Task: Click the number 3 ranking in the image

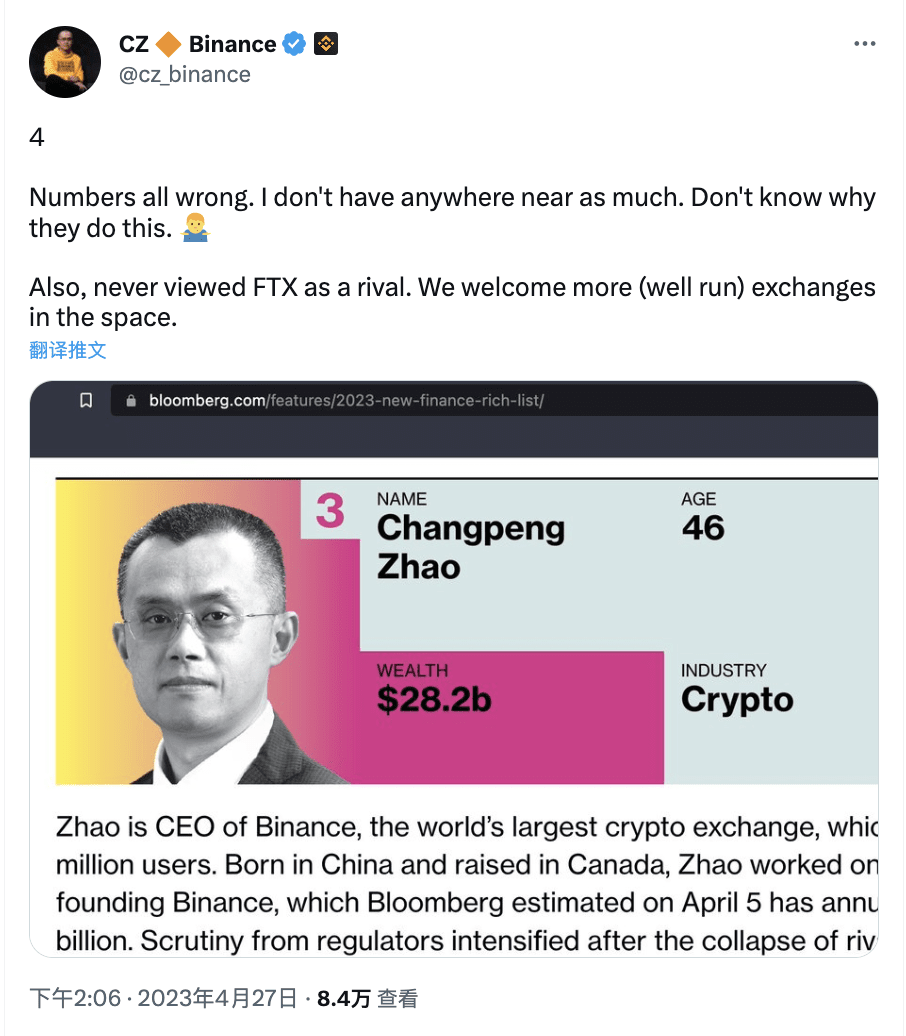Action: (330, 512)
